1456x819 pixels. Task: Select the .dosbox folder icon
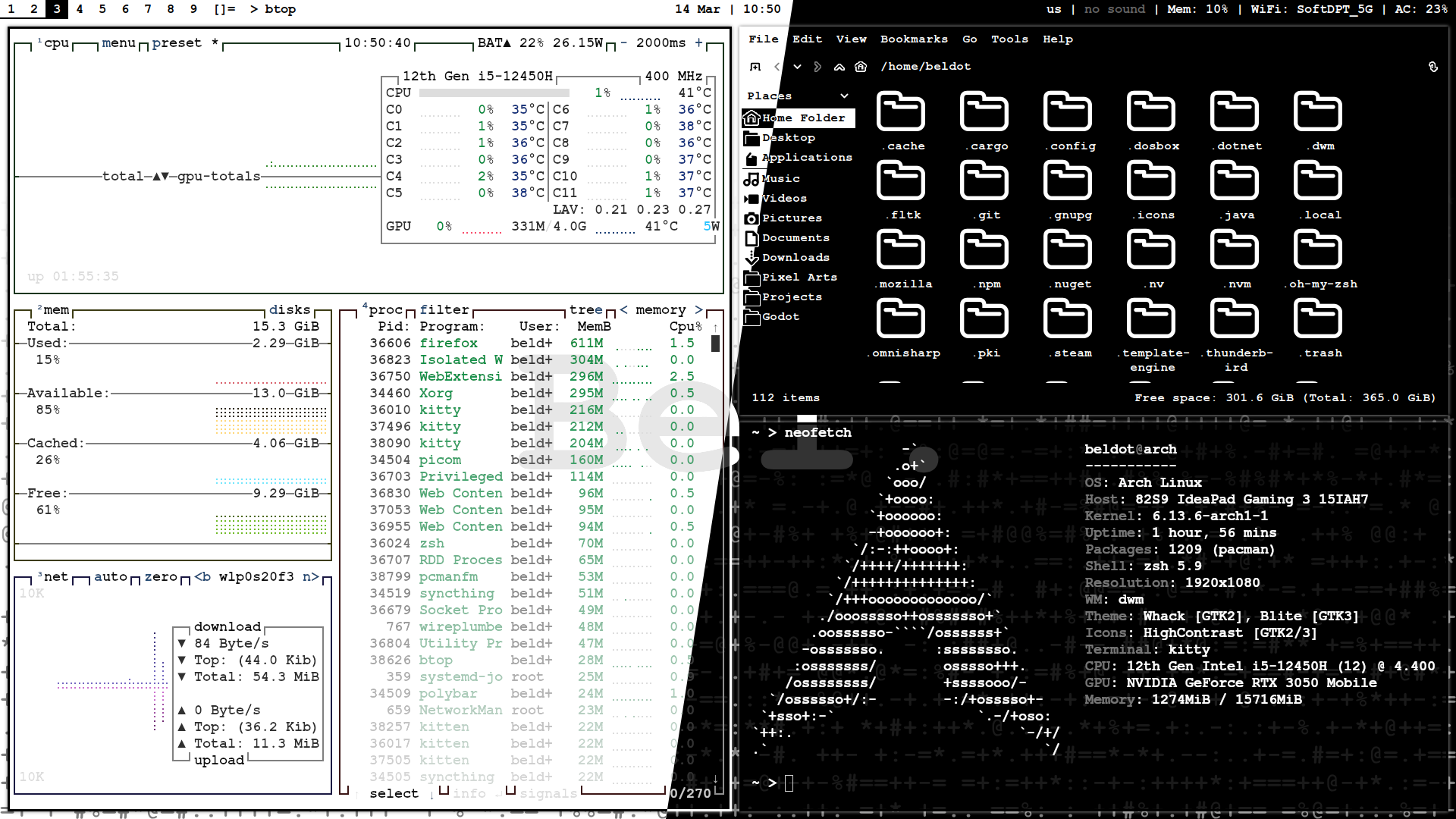pyautogui.click(x=1151, y=112)
